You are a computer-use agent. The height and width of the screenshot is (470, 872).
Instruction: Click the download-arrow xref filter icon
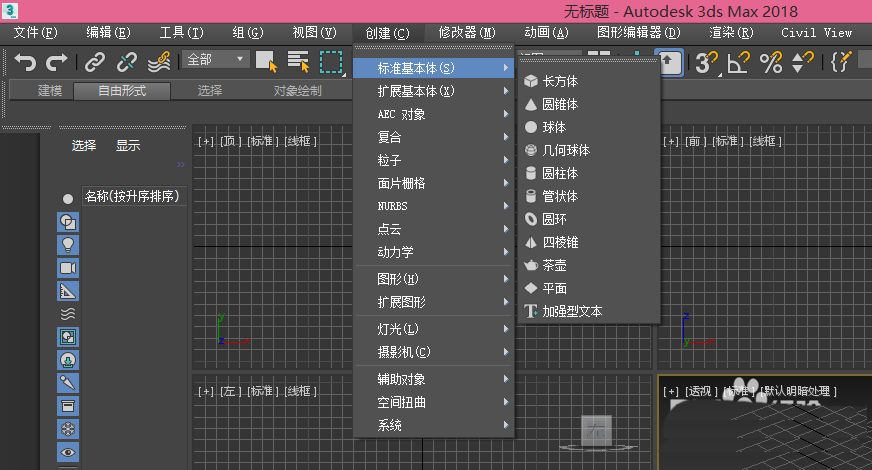pos(68,360)
